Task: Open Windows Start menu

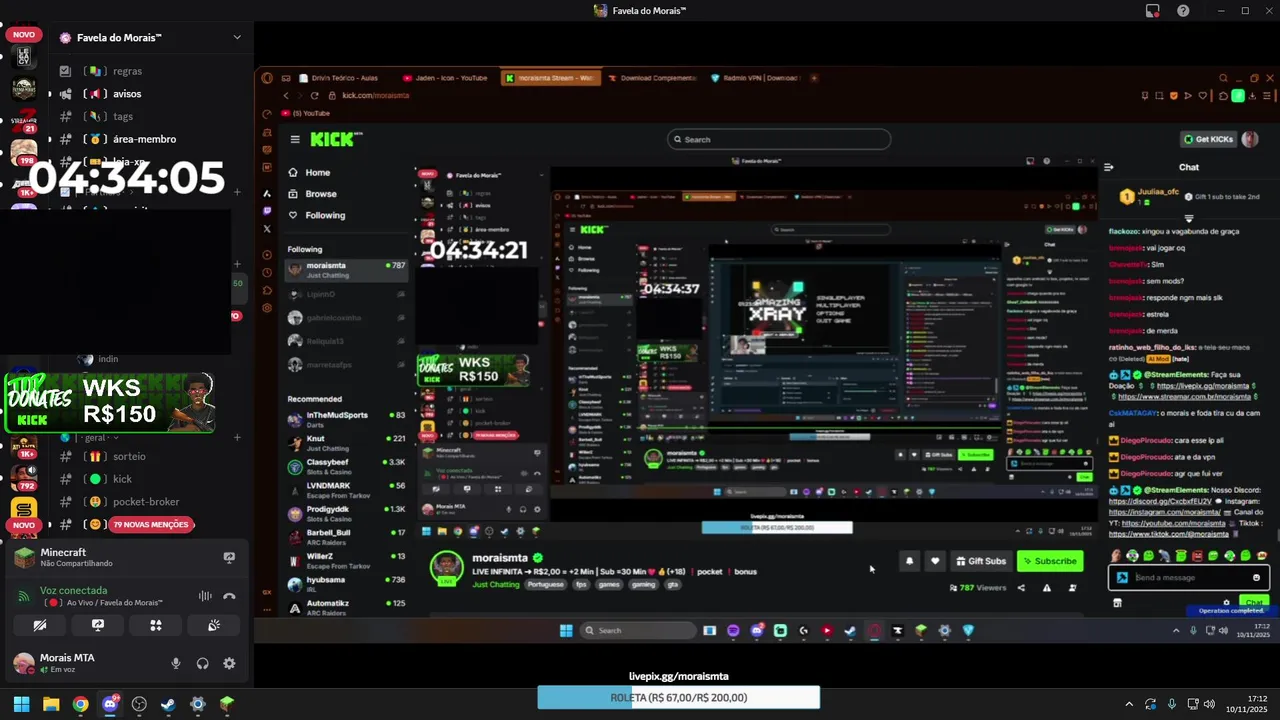Action: coord(21,704)
